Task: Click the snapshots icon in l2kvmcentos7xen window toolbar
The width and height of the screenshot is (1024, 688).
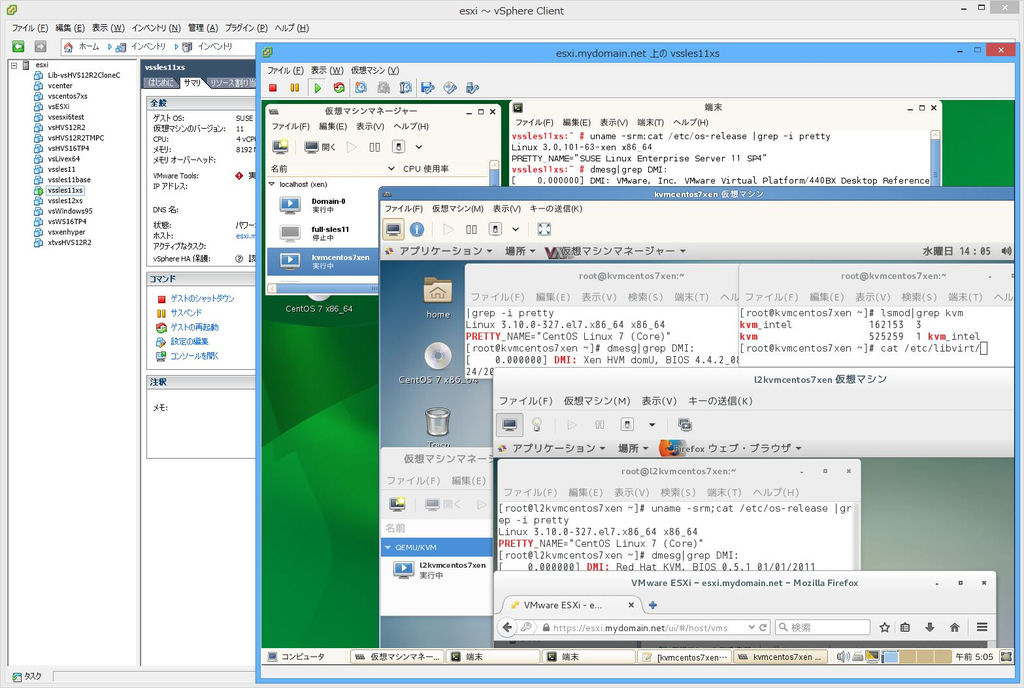Action: (685, 425)
